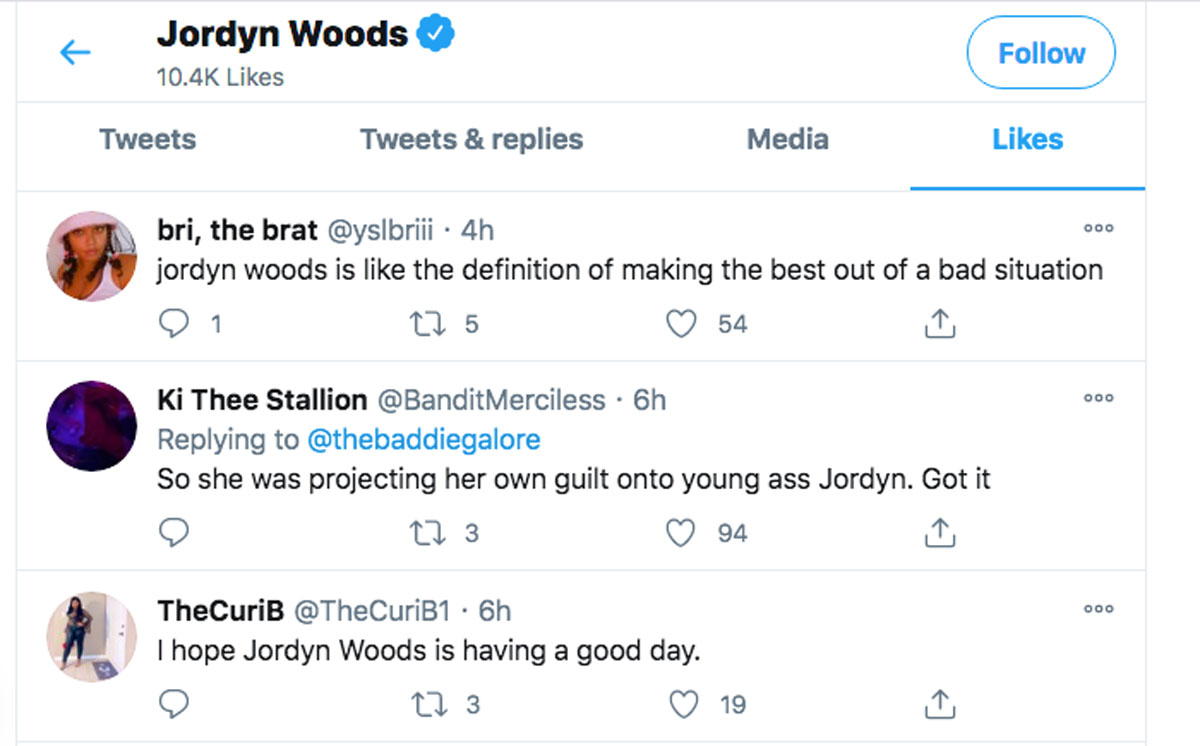Open the @thebaddiegalore mention link
This screenshot has height=746, width=1200.
click(x=422, y=440)
